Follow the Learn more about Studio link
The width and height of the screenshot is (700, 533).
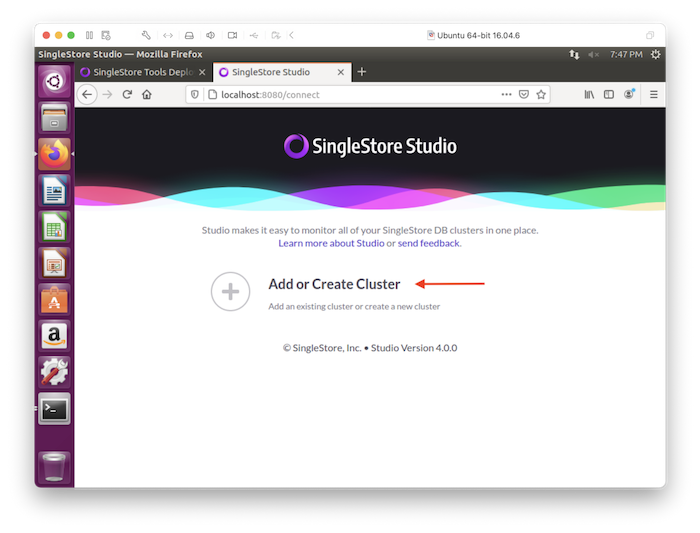[x=331, y=243]
